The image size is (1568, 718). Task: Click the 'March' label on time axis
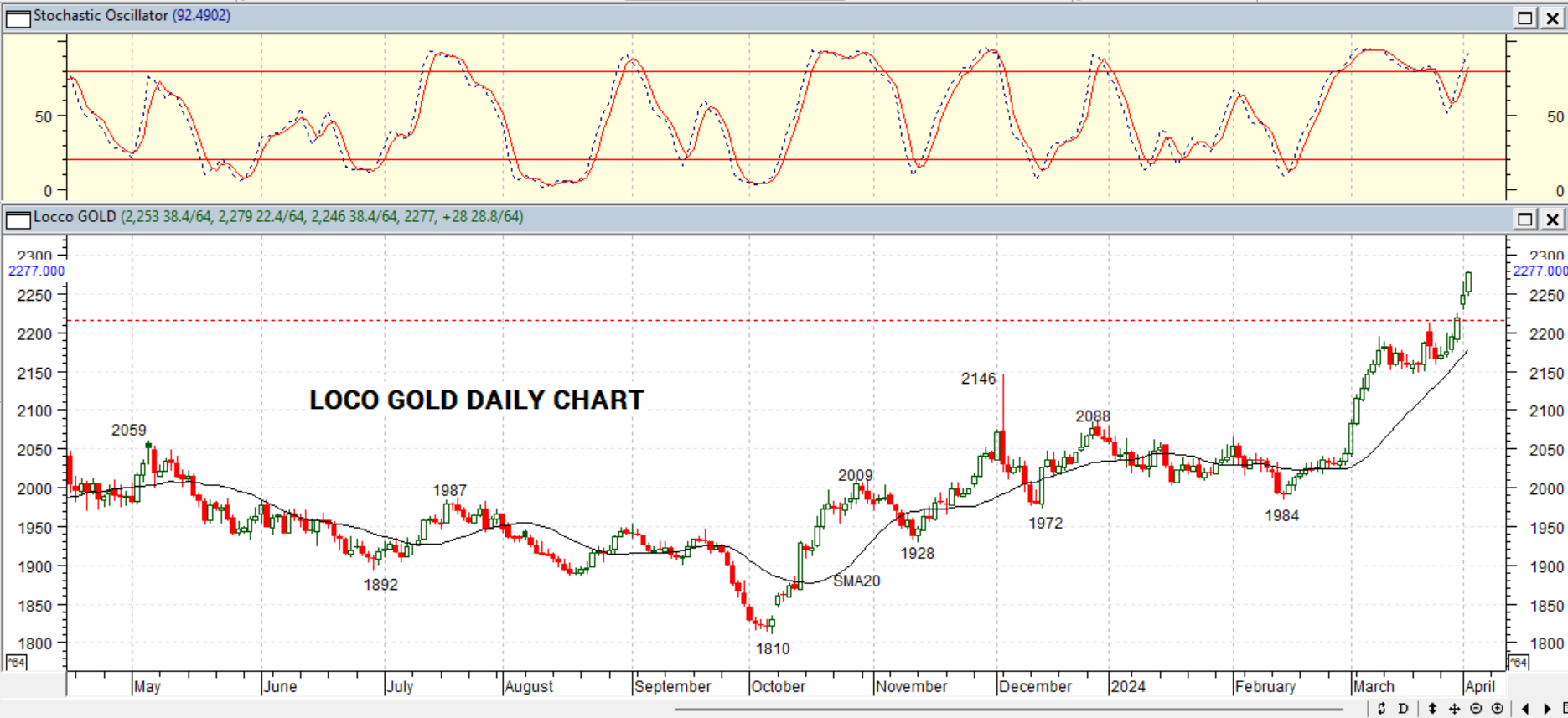coord(1374,686)
